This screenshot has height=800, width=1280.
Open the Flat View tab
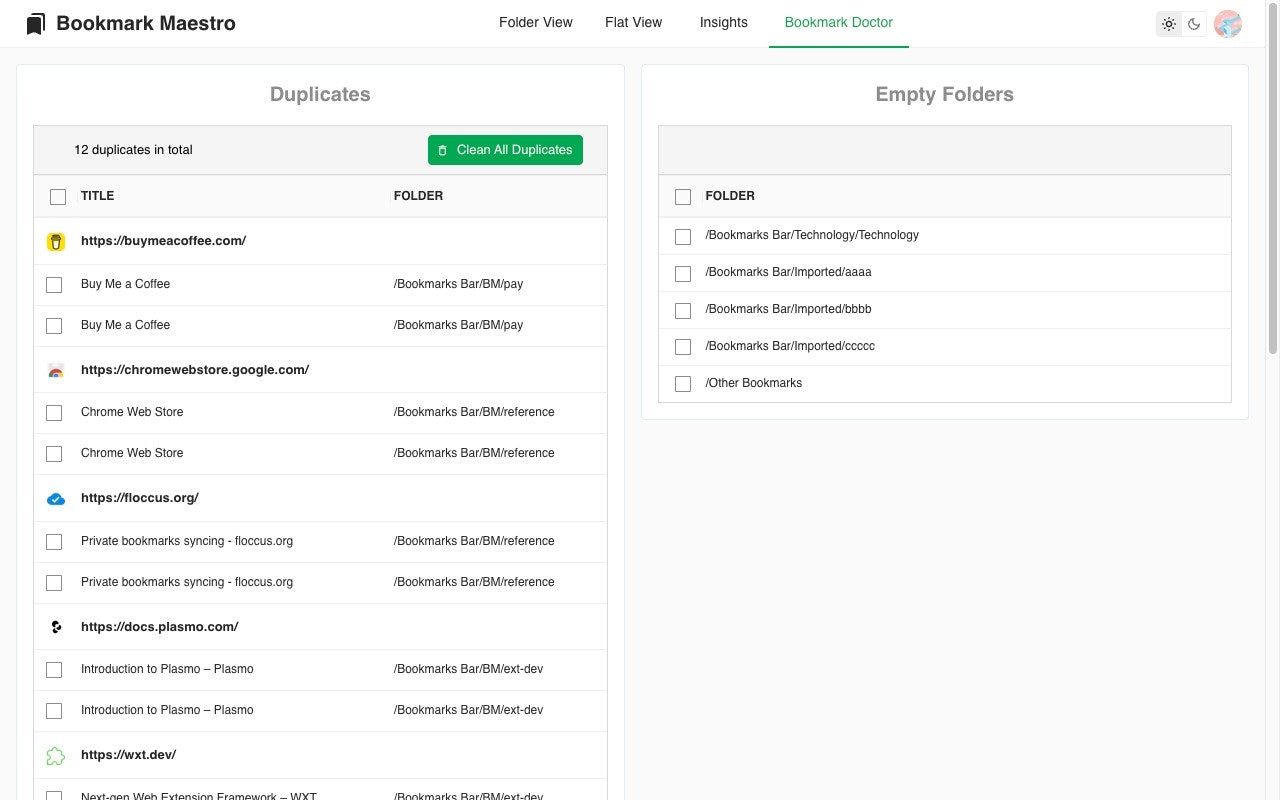point(633,22)
